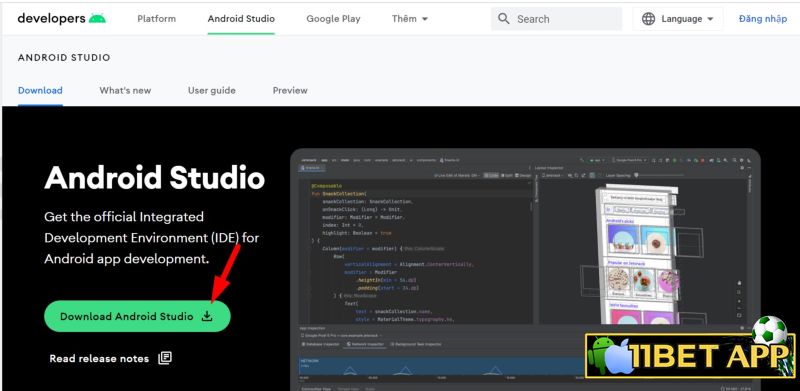Viewport: 800px width, 391px height.
Task: Click the Android developers logo
Action: (62, 18)
